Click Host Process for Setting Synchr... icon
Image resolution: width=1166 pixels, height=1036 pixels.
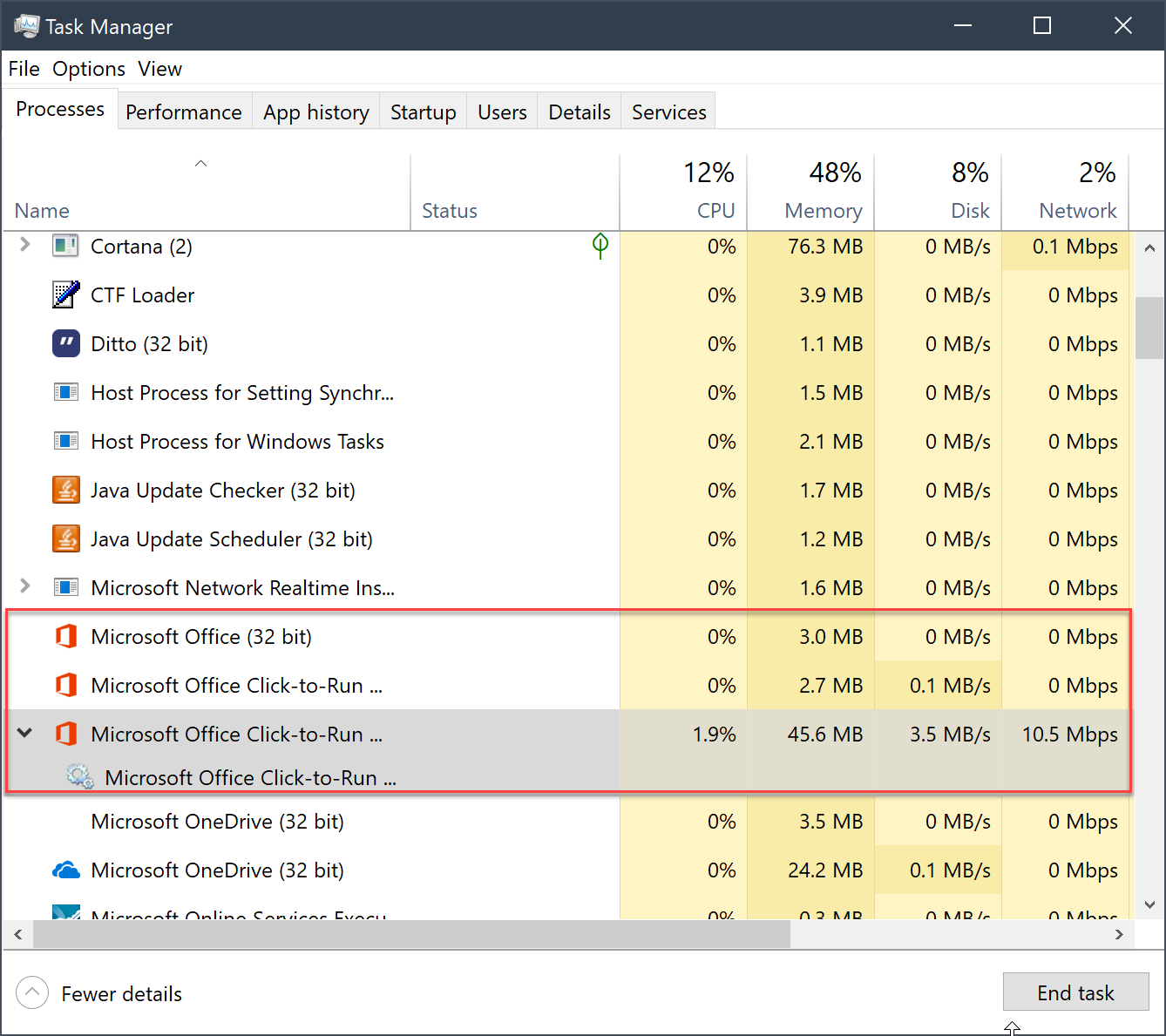65,392
